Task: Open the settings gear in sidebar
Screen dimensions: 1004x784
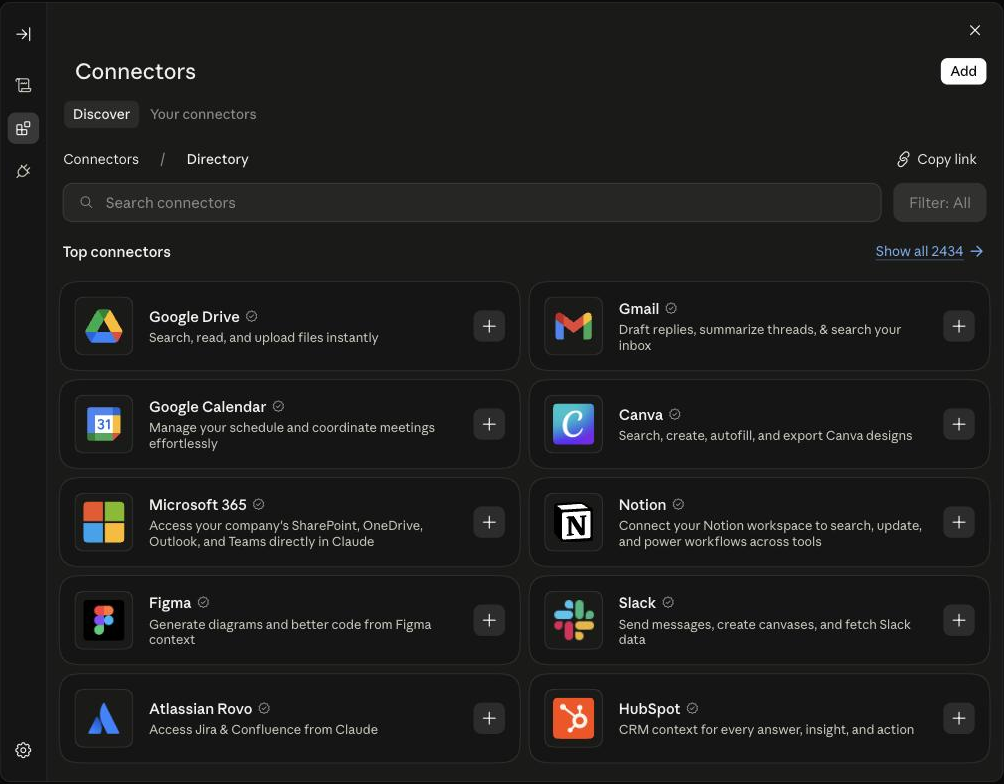Action: (x=24, y=750)
